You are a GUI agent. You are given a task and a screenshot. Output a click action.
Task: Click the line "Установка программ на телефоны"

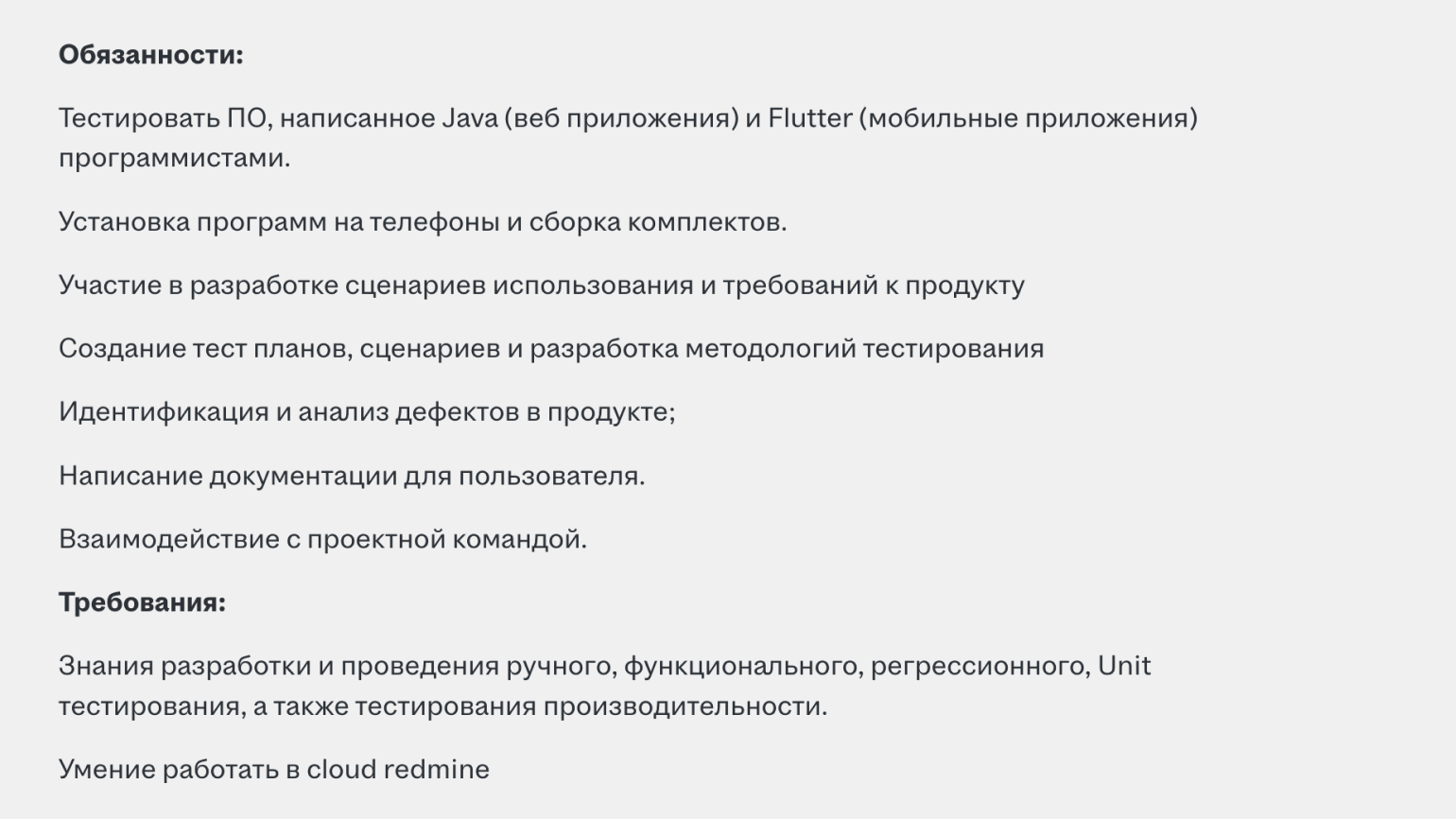coord(422,222)
